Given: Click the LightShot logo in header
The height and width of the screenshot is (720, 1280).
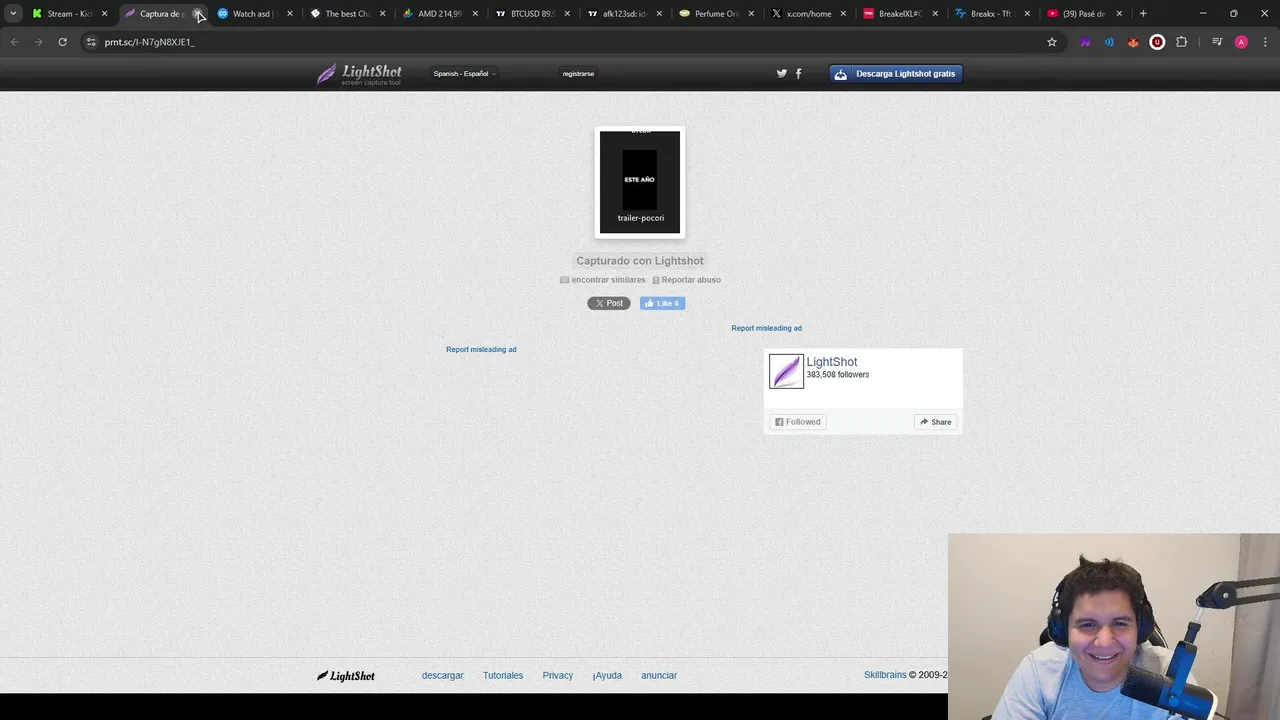Looking at the screenshot, I should 359,74.
